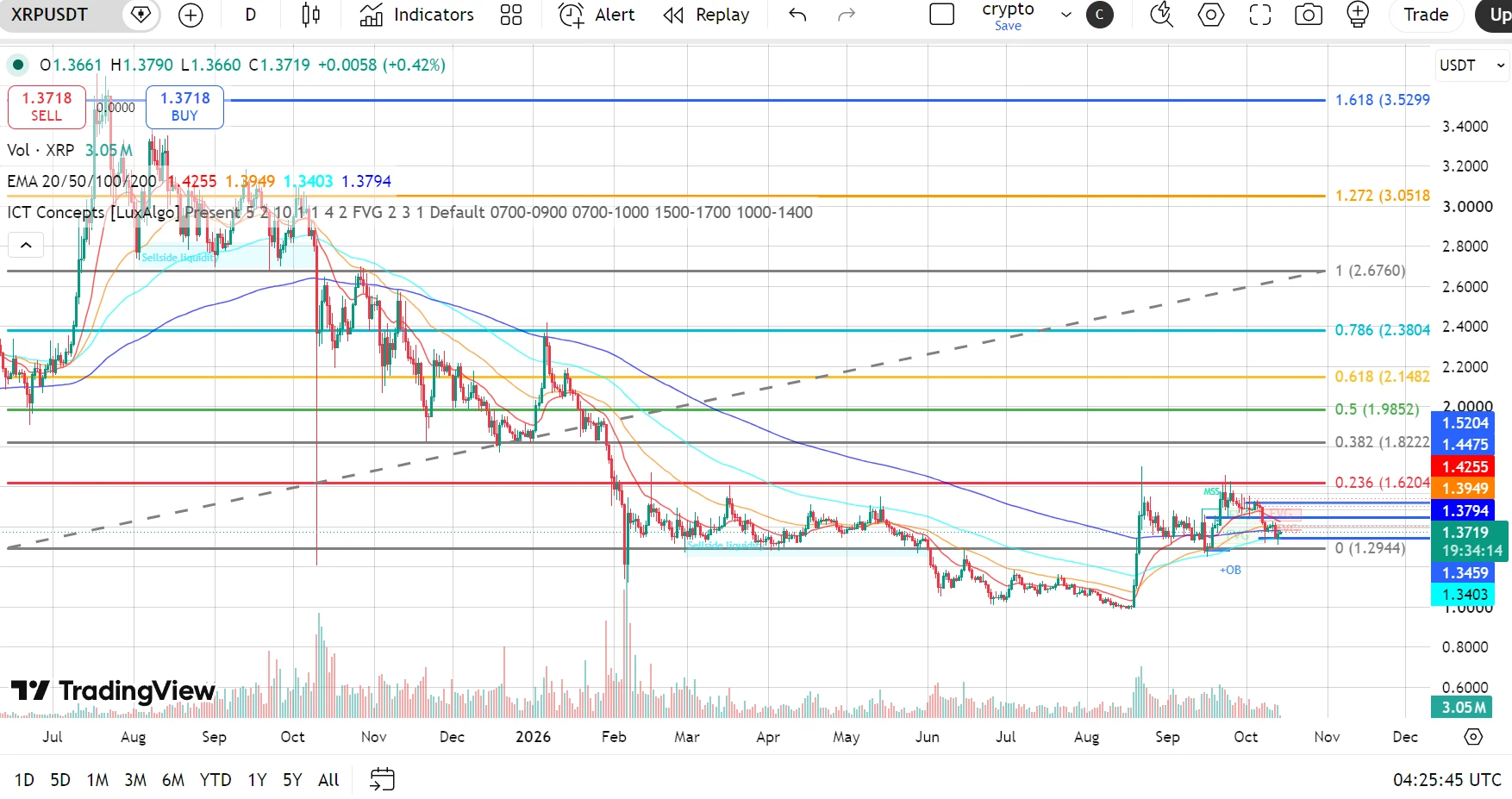Select the 5D time range
Screen dimensions: 1512x799
point(60,780)
